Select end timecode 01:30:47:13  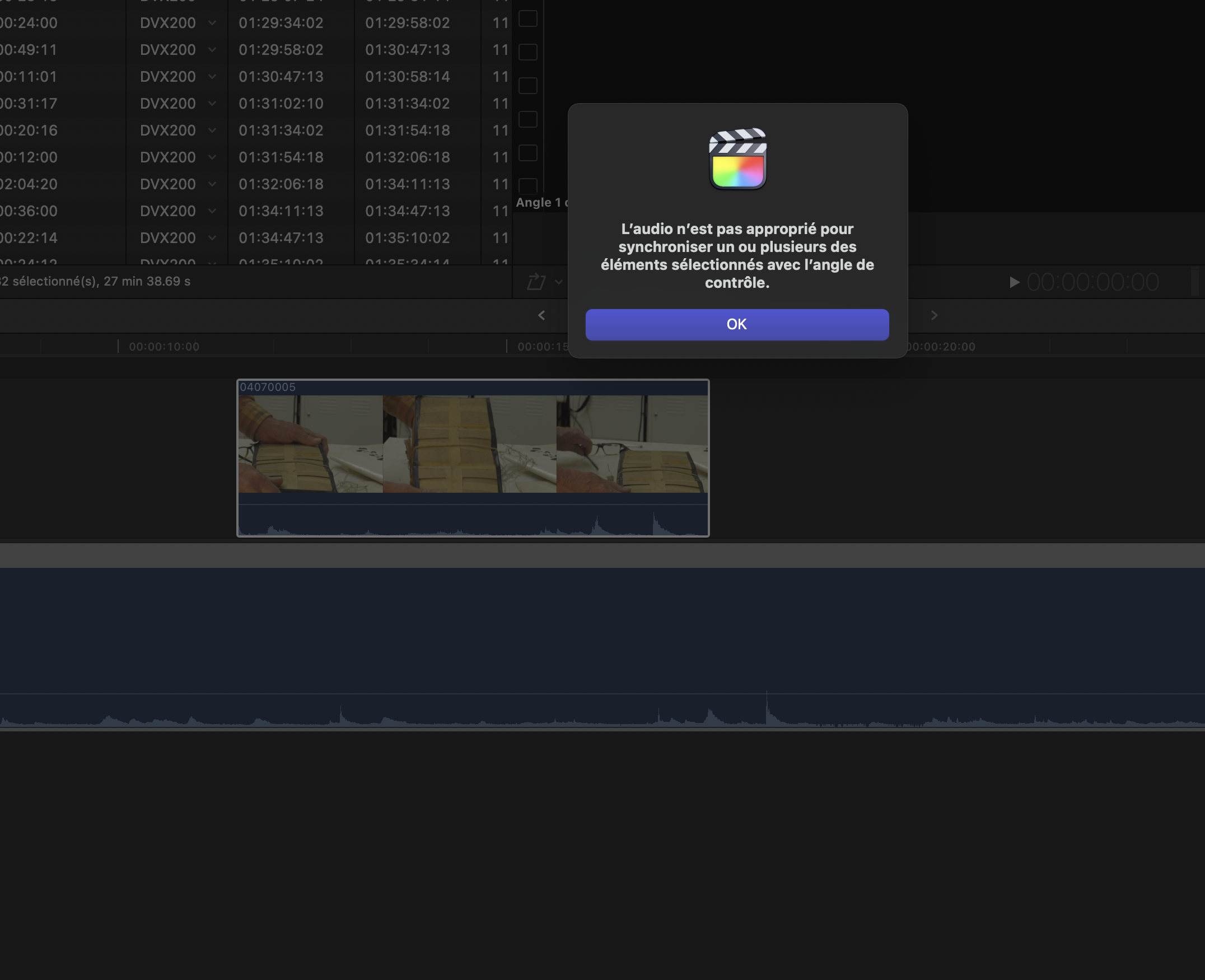tap(407, 50)
